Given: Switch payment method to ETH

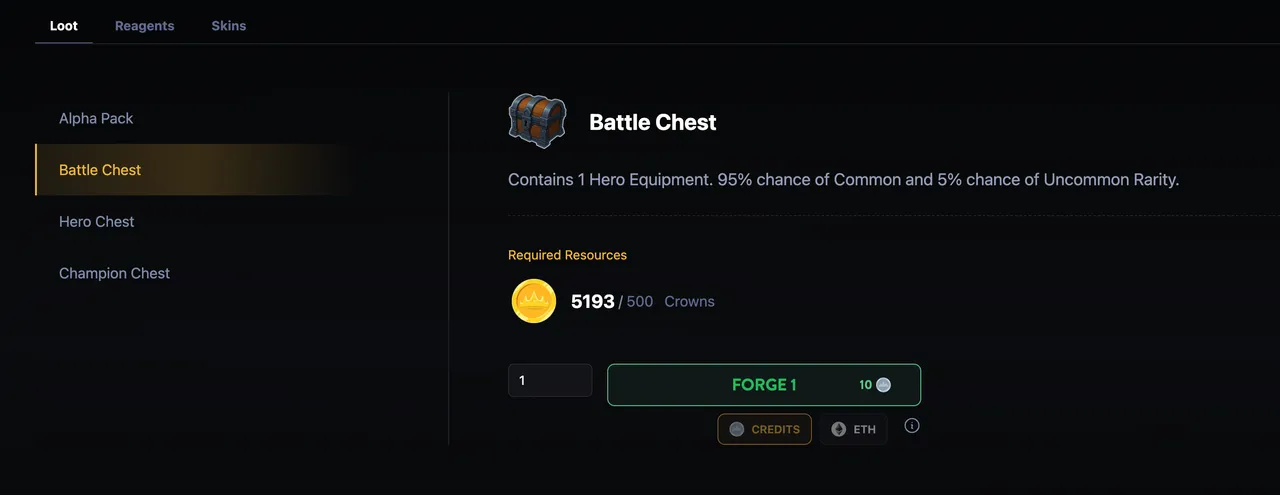Looking at the screenshot, I should coord(854,429).
